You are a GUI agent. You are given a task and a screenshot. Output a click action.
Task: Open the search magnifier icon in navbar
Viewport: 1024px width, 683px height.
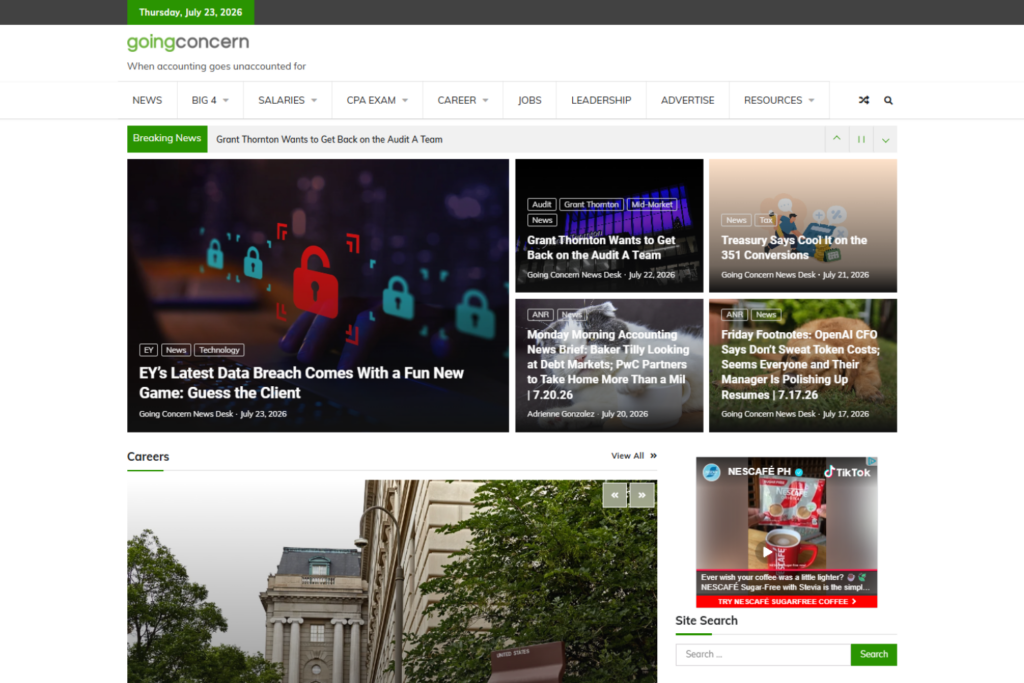[x=888, y=101]
